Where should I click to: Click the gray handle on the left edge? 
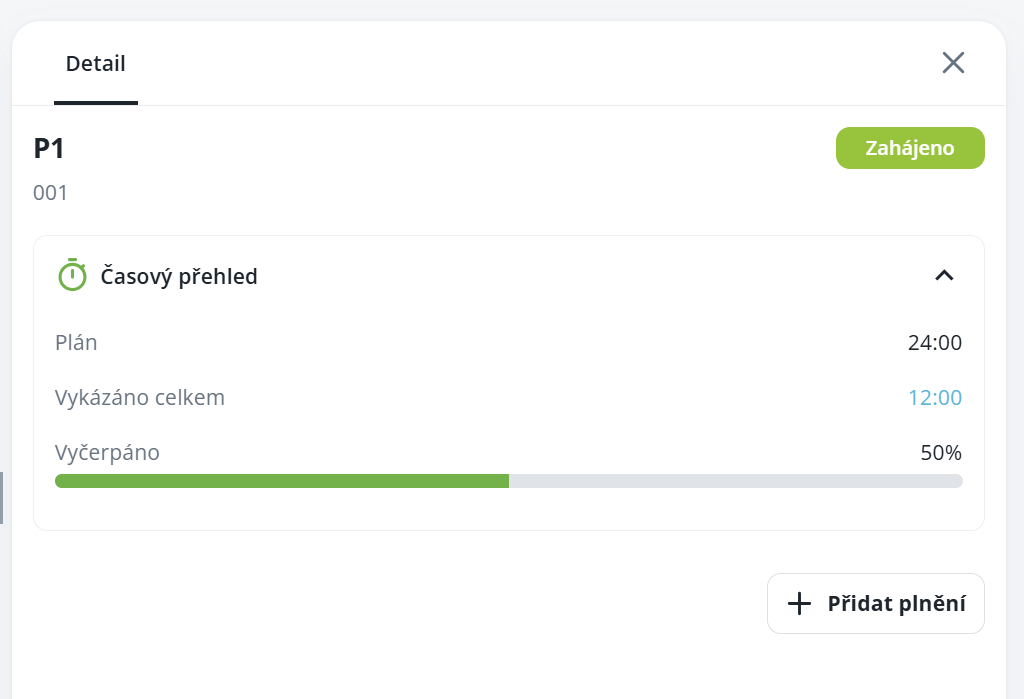(x=1, y=498)
